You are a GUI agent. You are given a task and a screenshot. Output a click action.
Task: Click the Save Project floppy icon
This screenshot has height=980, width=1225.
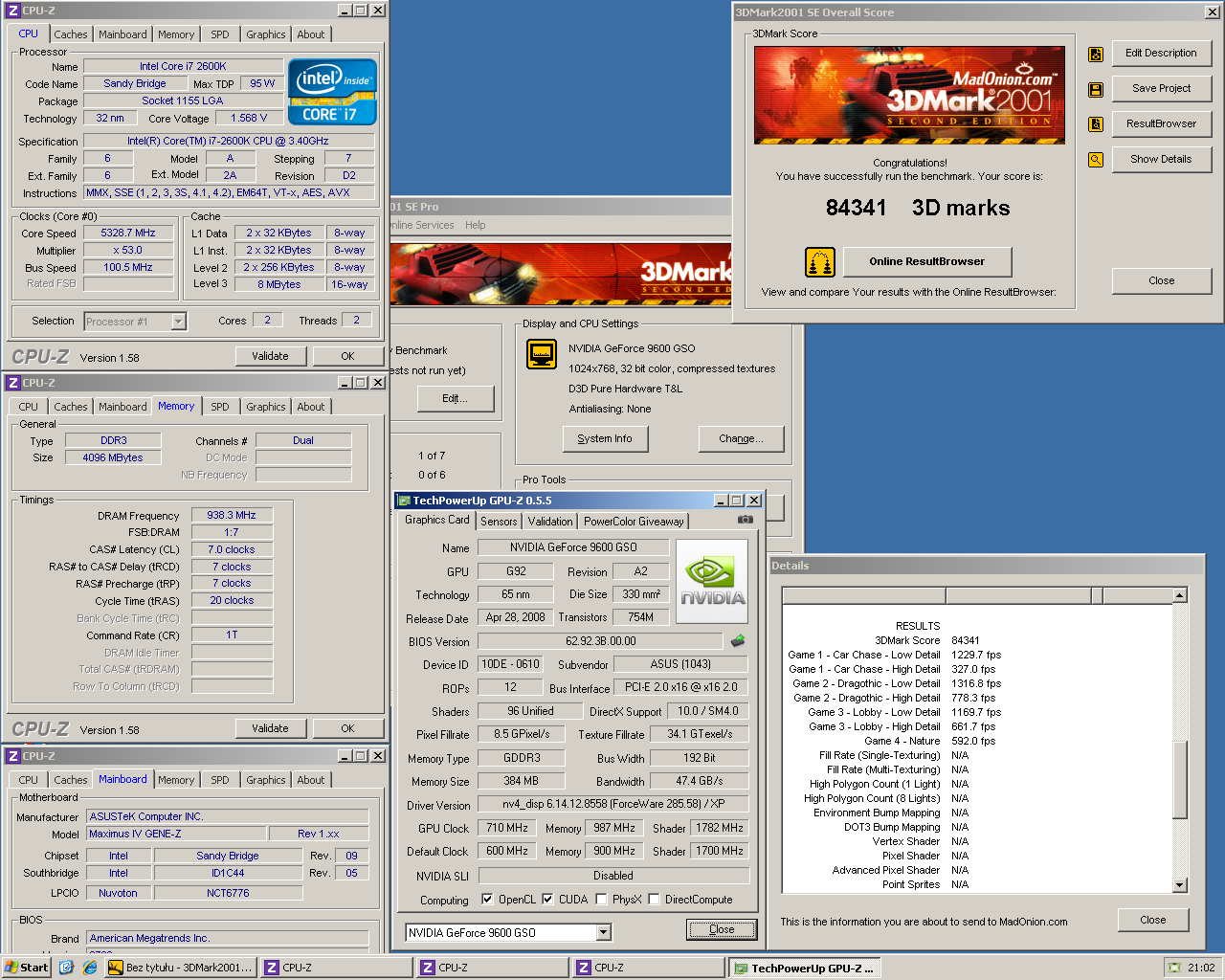[1096, 90]
